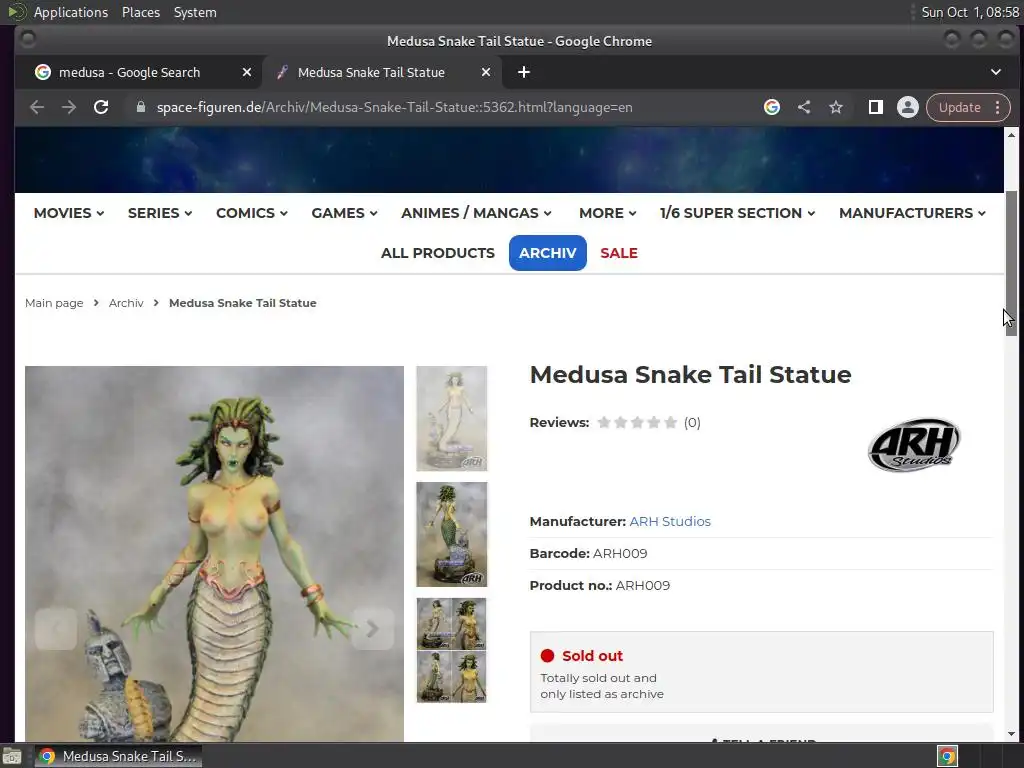The image size is (1024, 768).
Task: Open the System menu
Action: 195,12
